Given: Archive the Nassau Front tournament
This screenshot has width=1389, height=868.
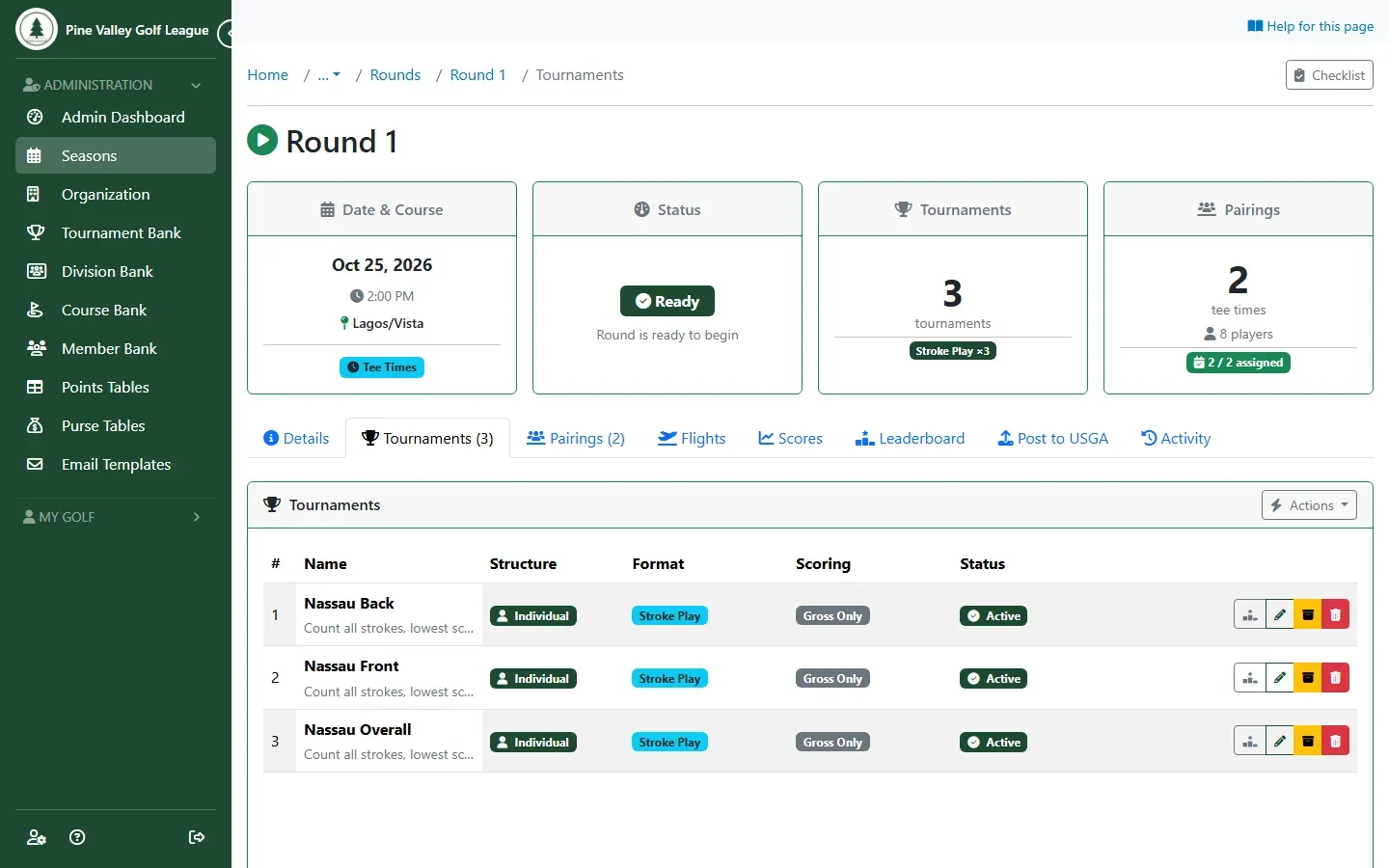Looking at the screenshot, I should click(1308, 678).
